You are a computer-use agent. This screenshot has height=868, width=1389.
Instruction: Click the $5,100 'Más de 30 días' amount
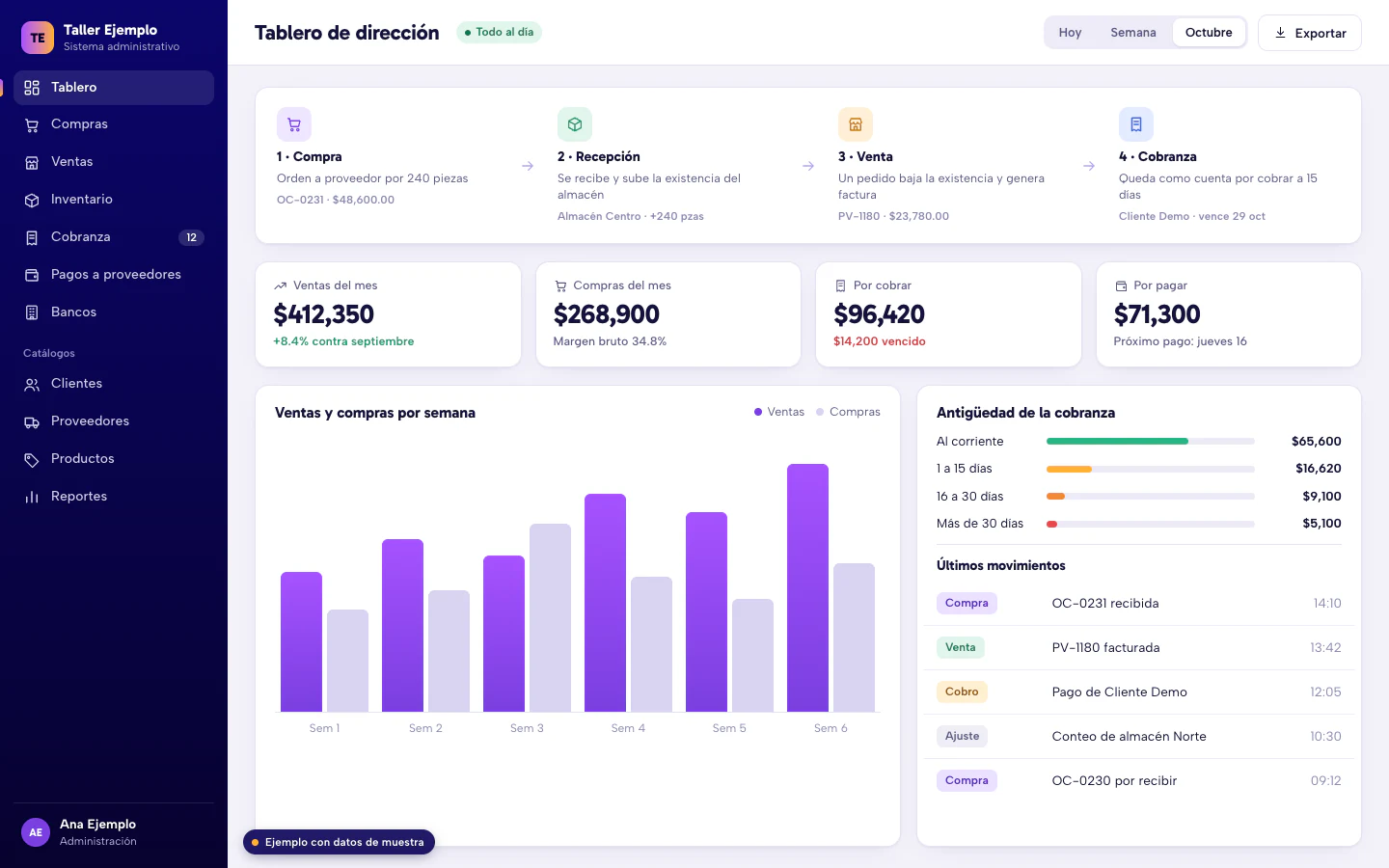(x=1321, y=524)
